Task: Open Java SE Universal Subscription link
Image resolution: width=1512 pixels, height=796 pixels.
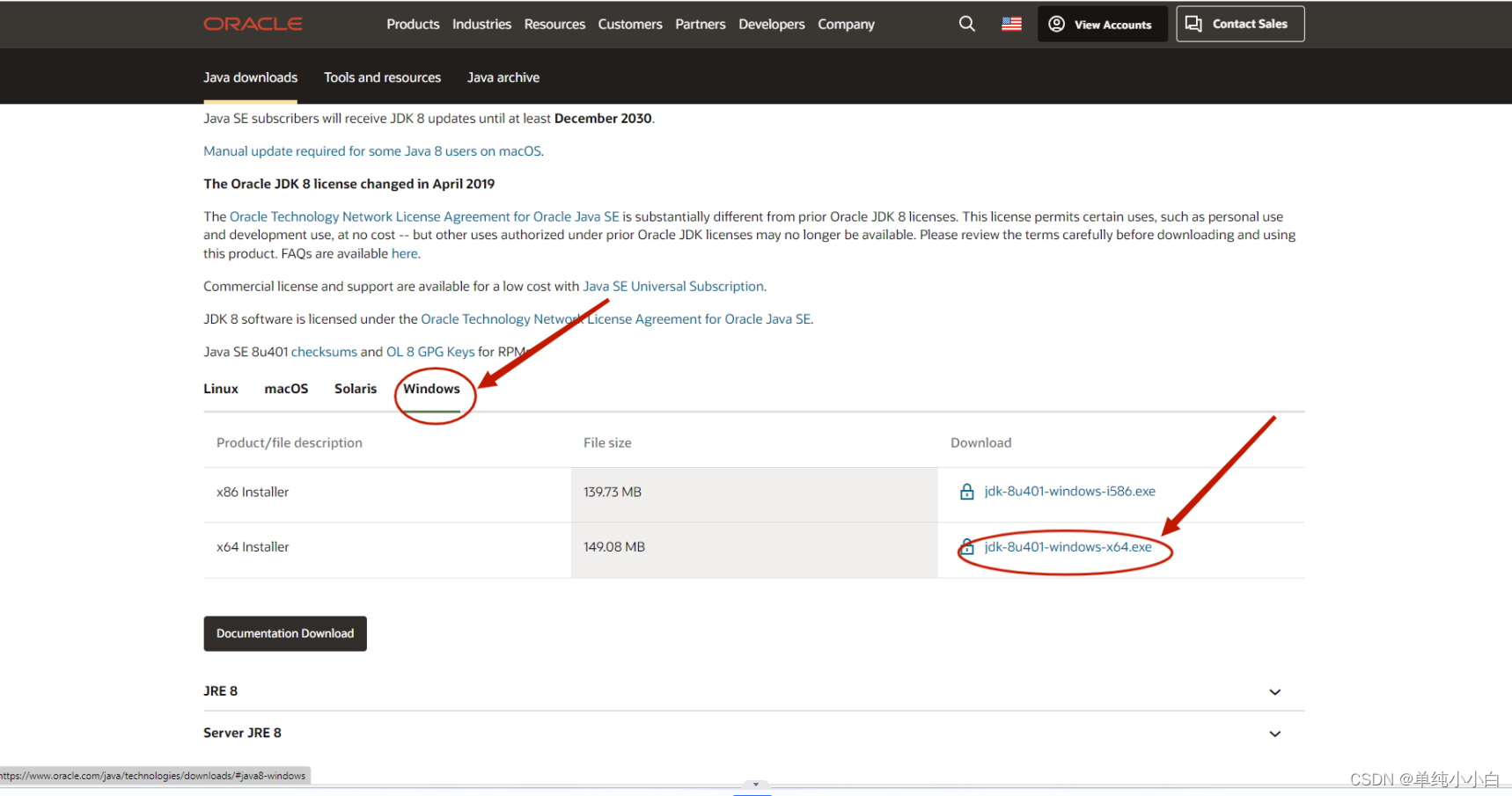Action: tap(673, 286)
